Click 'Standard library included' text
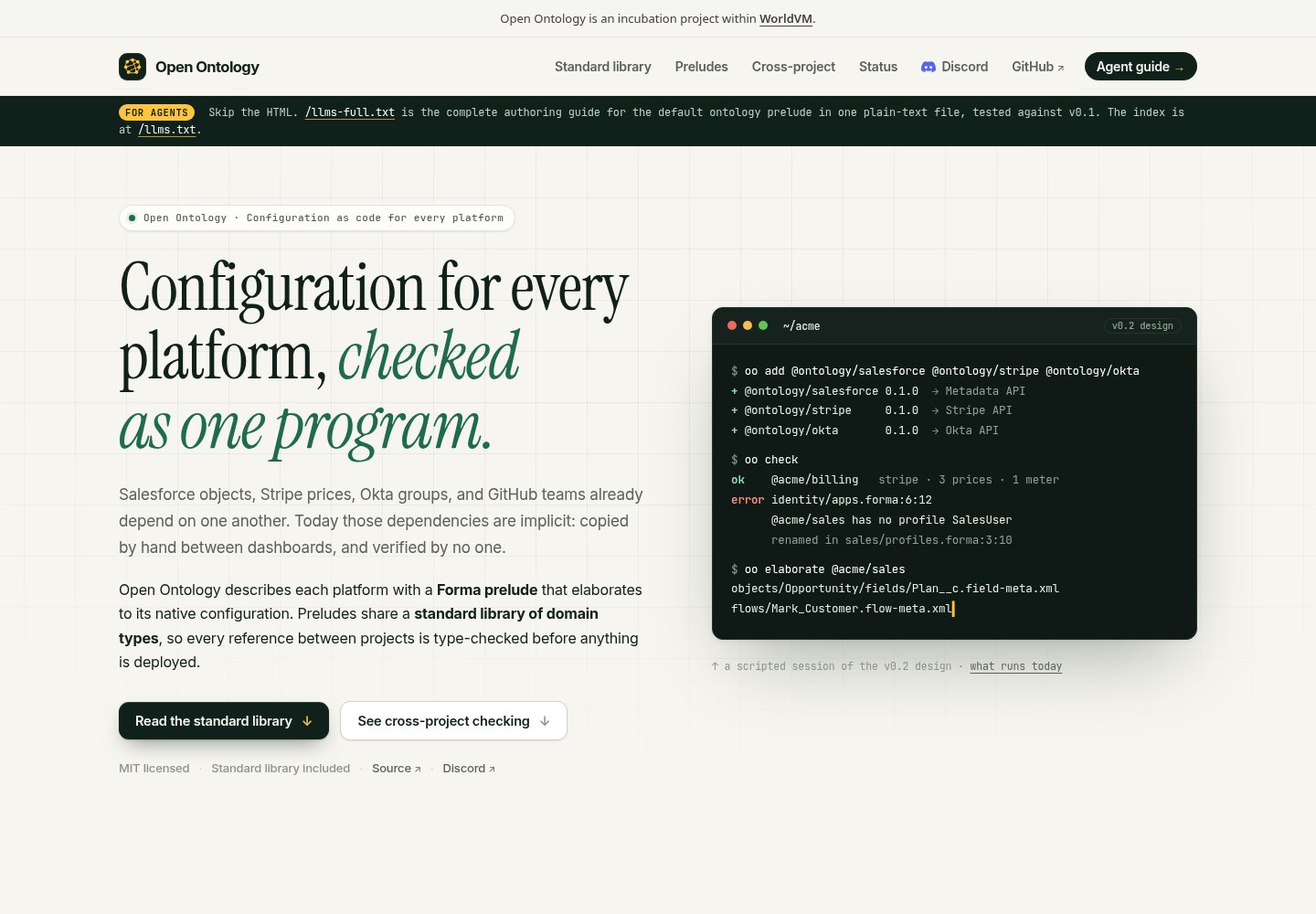The height and width of the screenshot is (914, 1316). [x=281, y=769]
